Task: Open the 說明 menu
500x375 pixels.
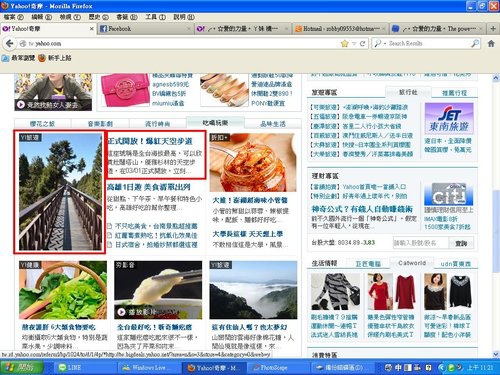Action: coord(184,17)
